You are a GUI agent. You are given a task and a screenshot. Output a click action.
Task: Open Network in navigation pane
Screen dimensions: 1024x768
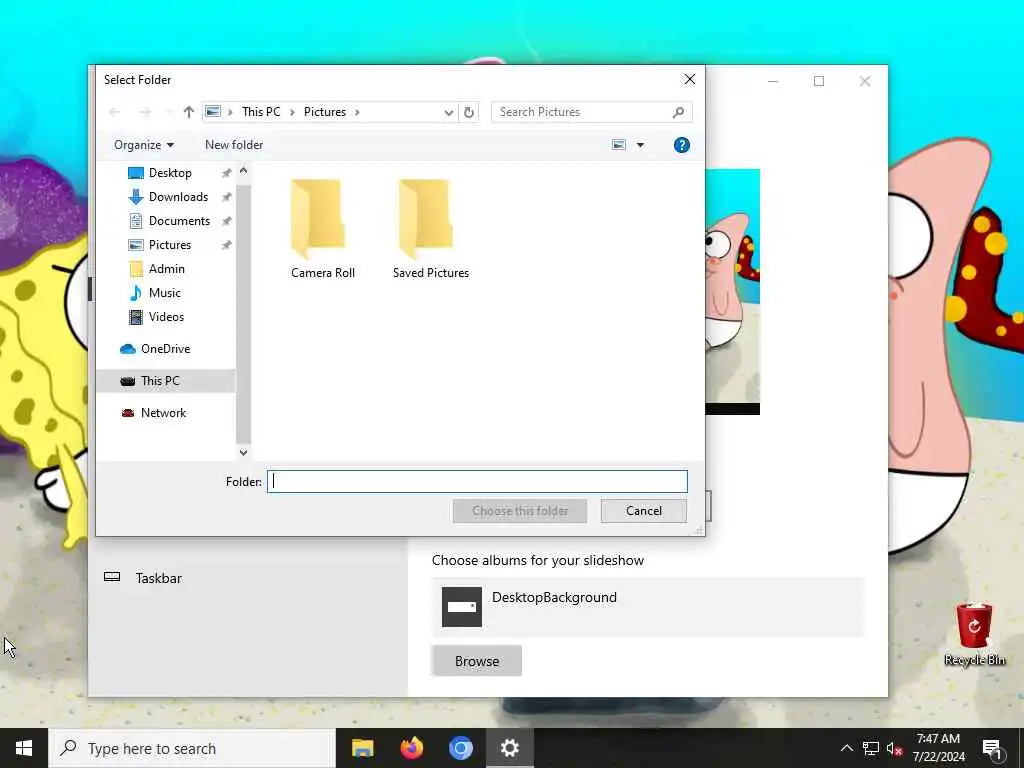163,413
